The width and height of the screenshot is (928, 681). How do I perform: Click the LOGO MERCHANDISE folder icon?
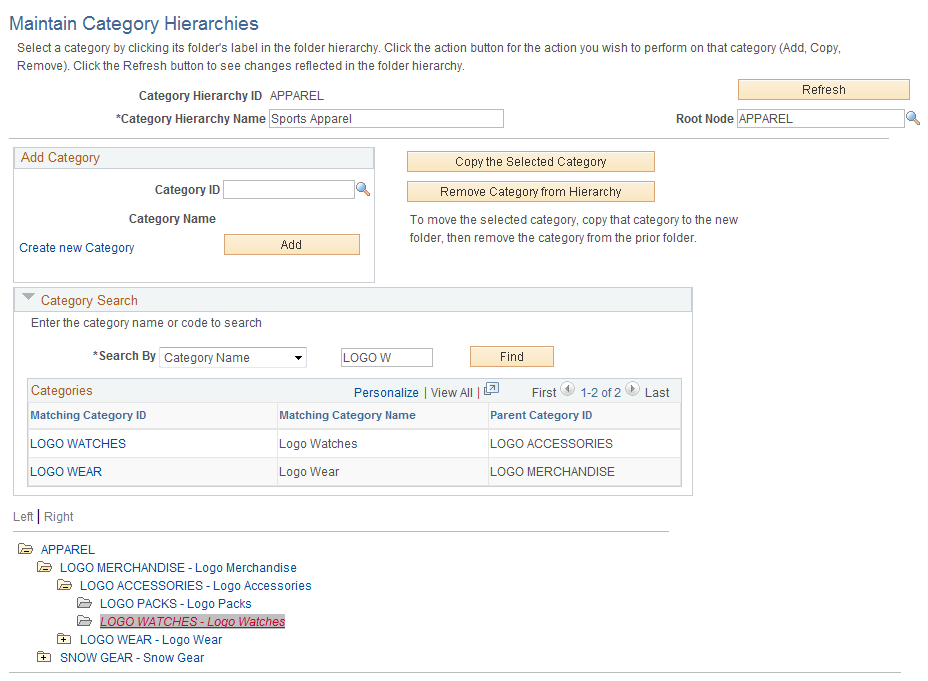point(45,567)
